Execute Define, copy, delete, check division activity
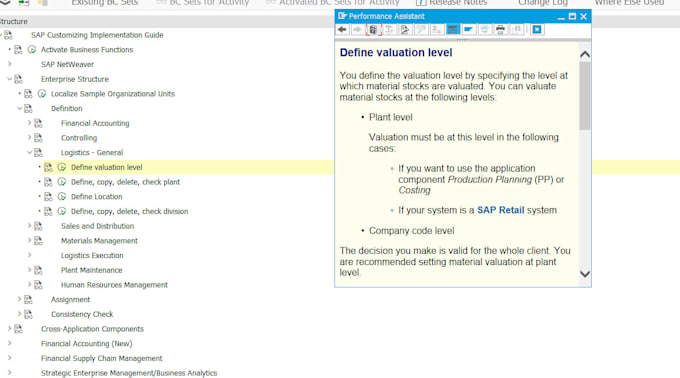680x378 pixels. [x=62, y=212]
